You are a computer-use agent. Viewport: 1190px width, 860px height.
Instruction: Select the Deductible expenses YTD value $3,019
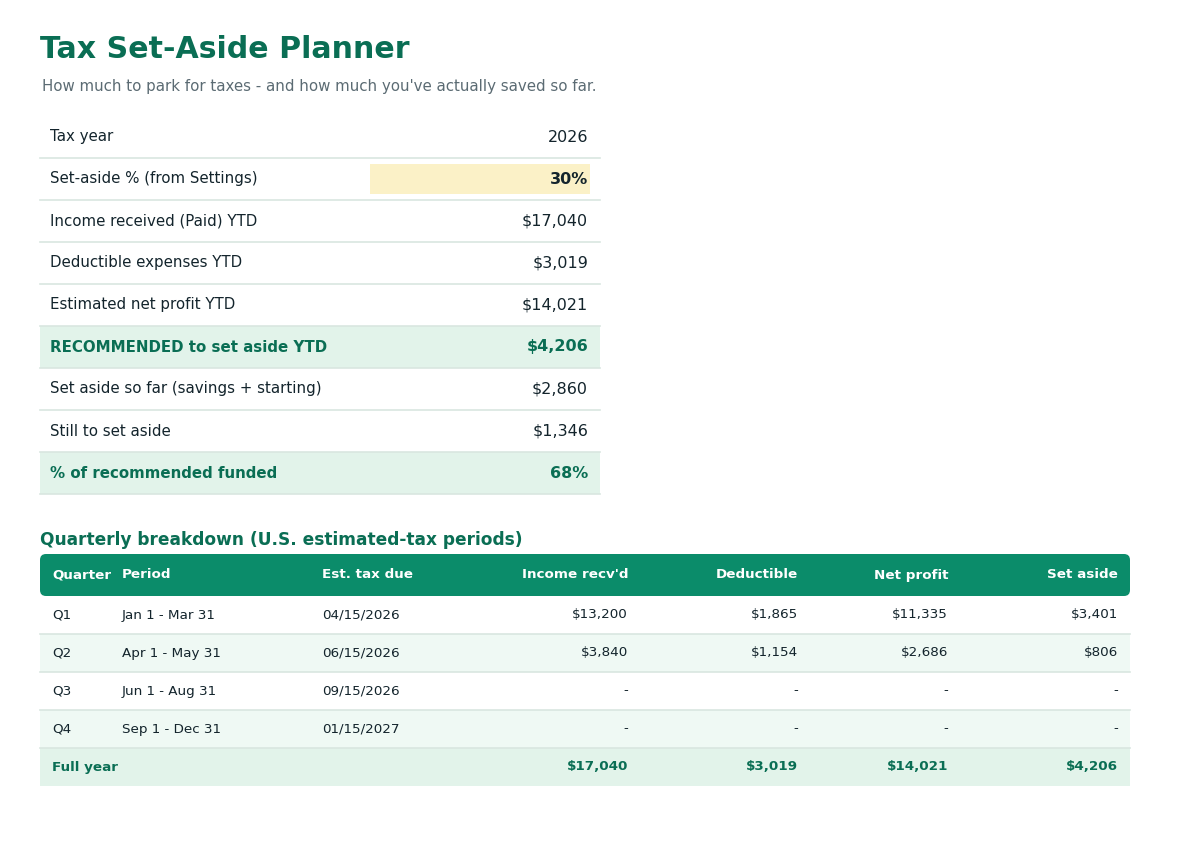coord(560,263)
